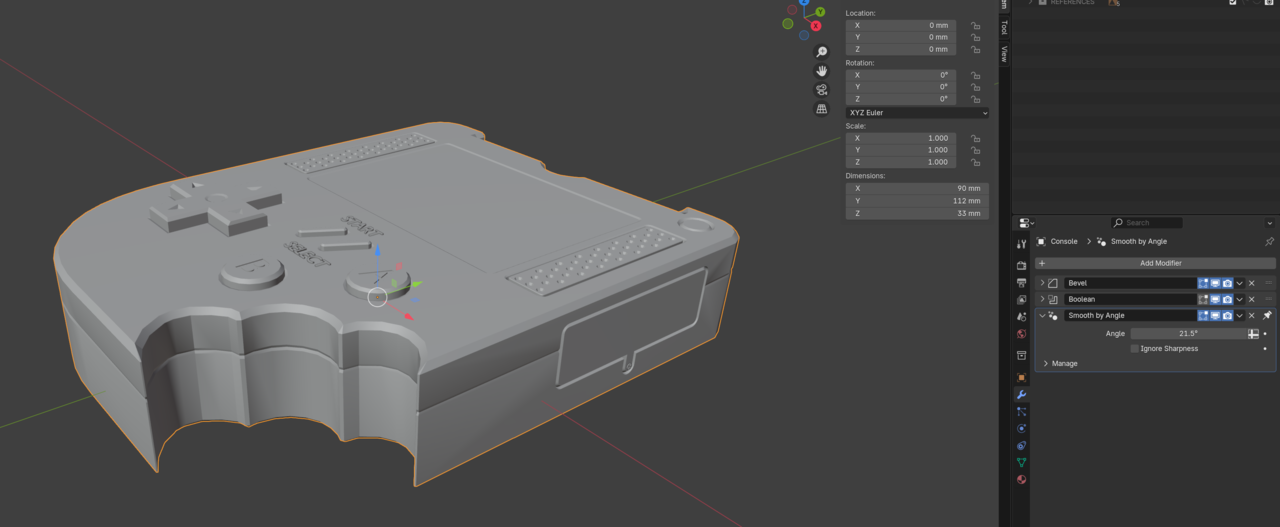Screen dimensions: 1280x527
Task: Open the Render properties tab icon
Action: [x=1021, y=266]
